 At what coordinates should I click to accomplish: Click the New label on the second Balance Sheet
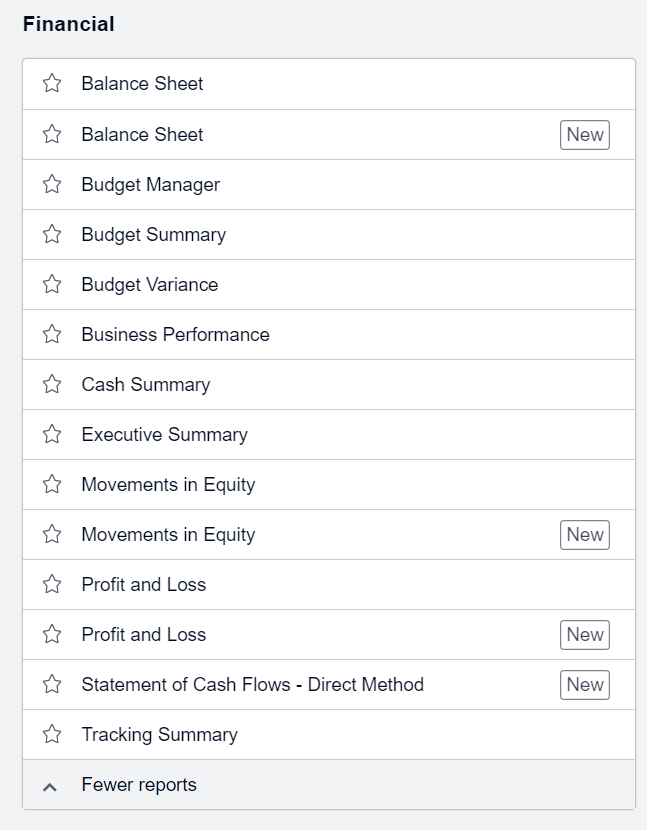click(x=584, y=134)
